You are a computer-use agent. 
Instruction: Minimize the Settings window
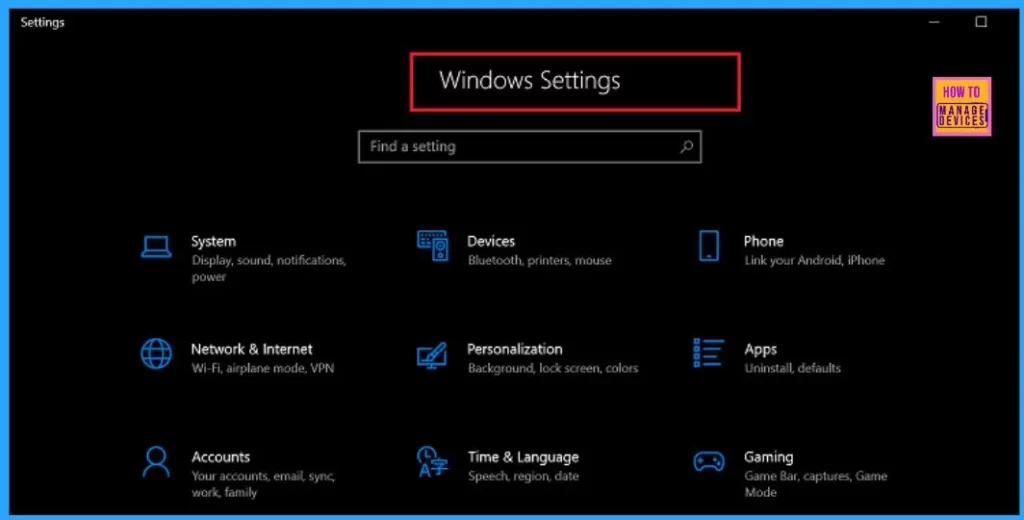[x=935, y=22]
